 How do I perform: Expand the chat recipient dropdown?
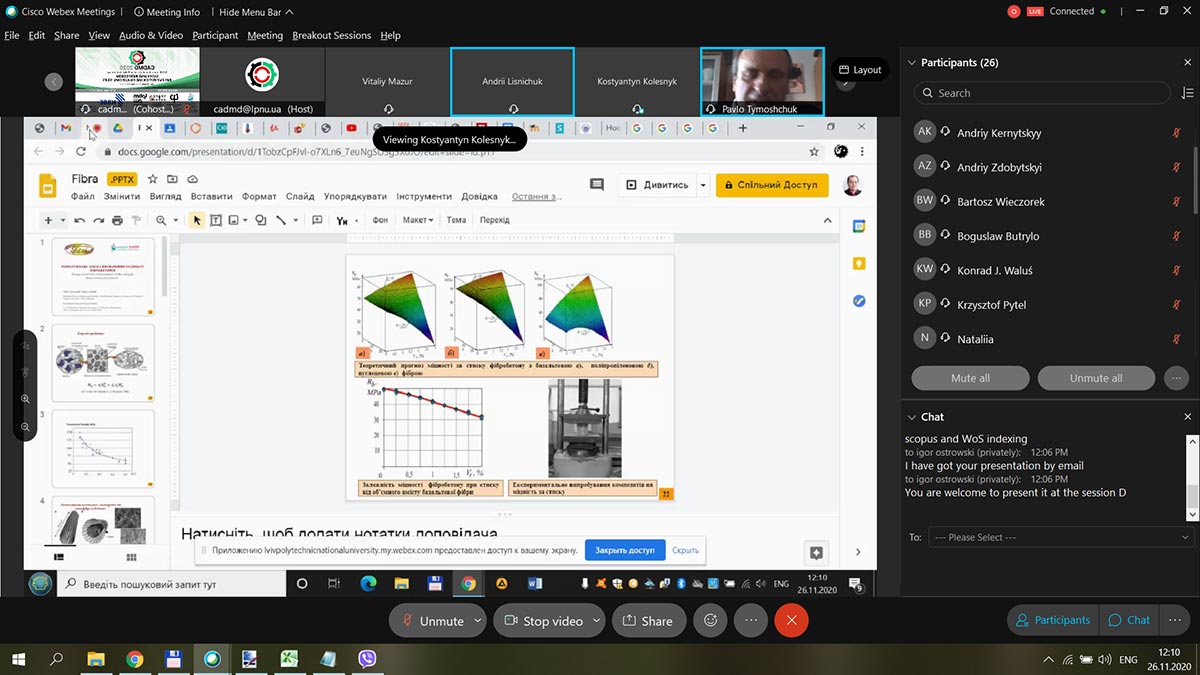click(x=1060, y=537)
